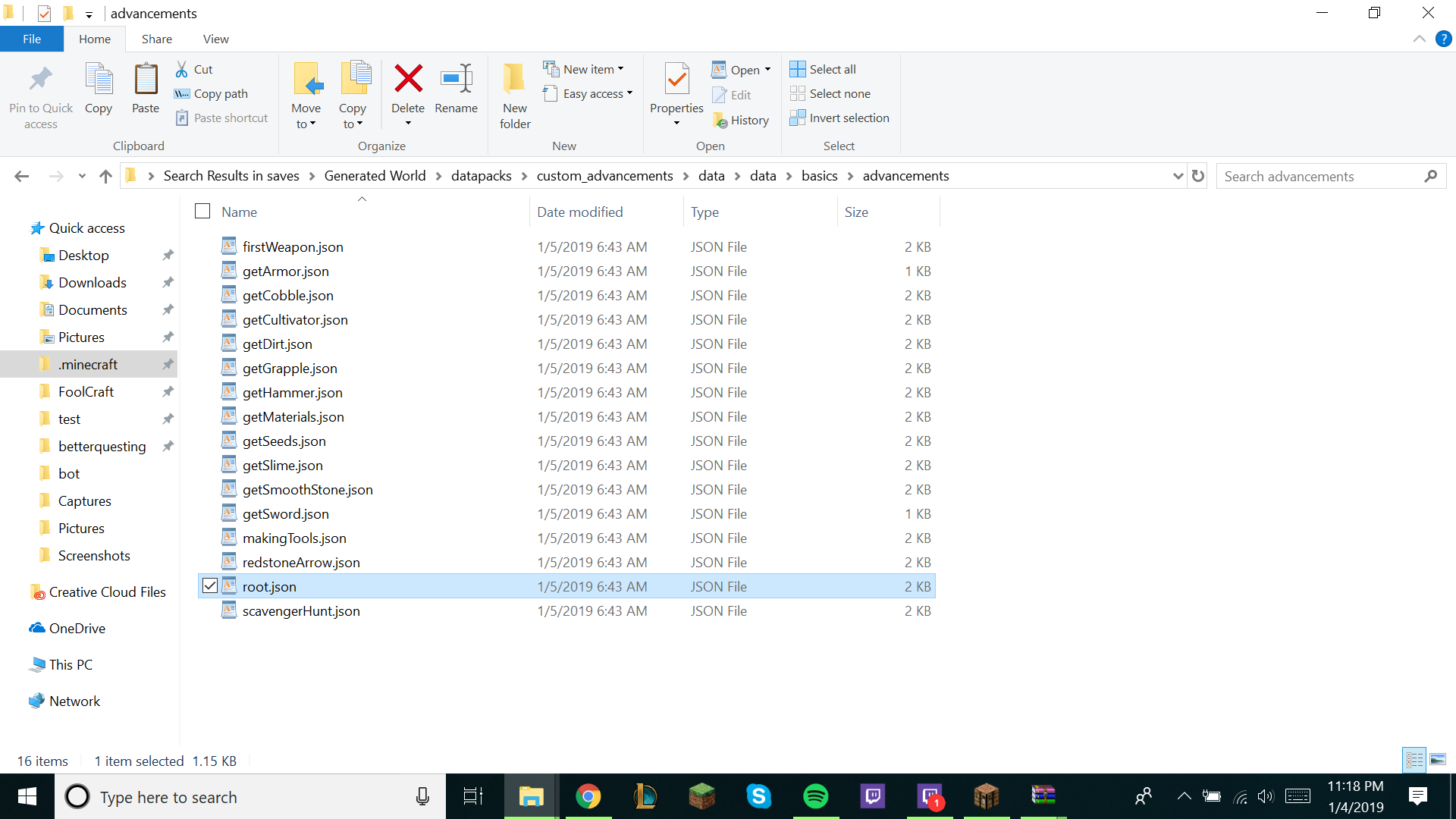Click Pin to Quick access icon
This screenshot has height=819, width=1456.
41,79
